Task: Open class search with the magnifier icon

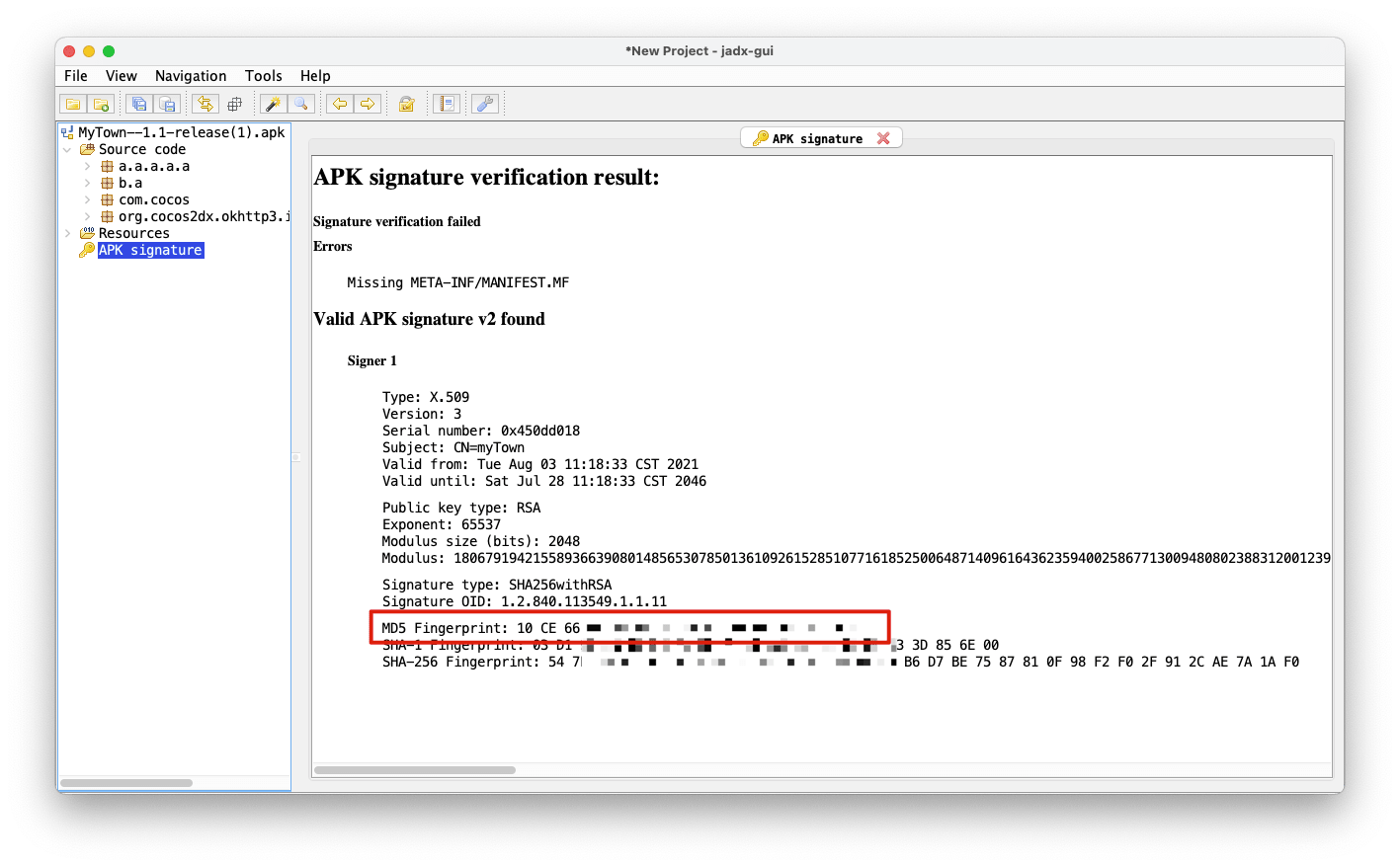Action: point(301,104)
